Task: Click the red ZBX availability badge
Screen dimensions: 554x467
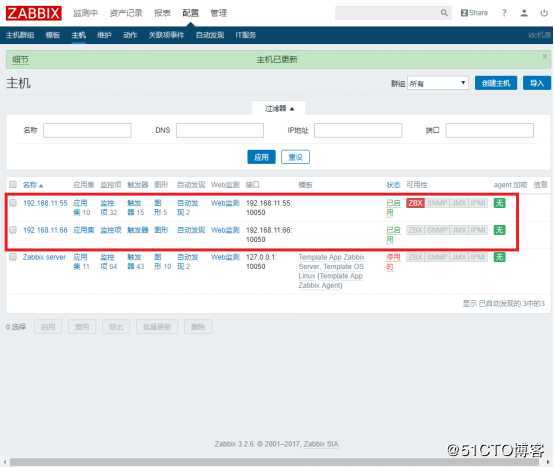Action: click(415, 203)
